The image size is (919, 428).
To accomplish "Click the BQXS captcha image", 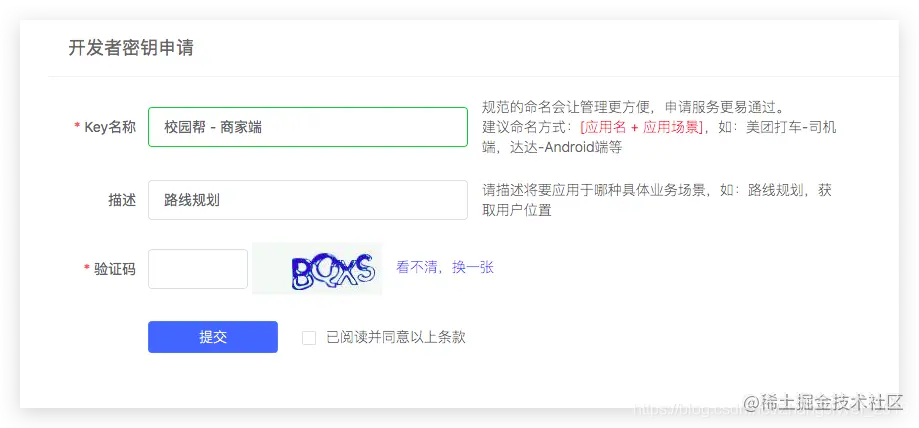I will coord(317,269).
